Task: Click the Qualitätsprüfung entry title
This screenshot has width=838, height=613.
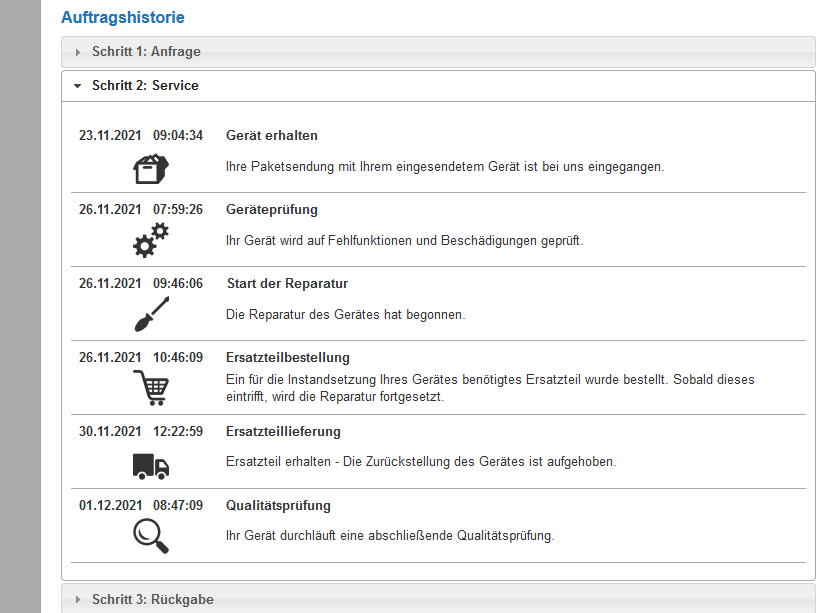Action: (278, 506)
